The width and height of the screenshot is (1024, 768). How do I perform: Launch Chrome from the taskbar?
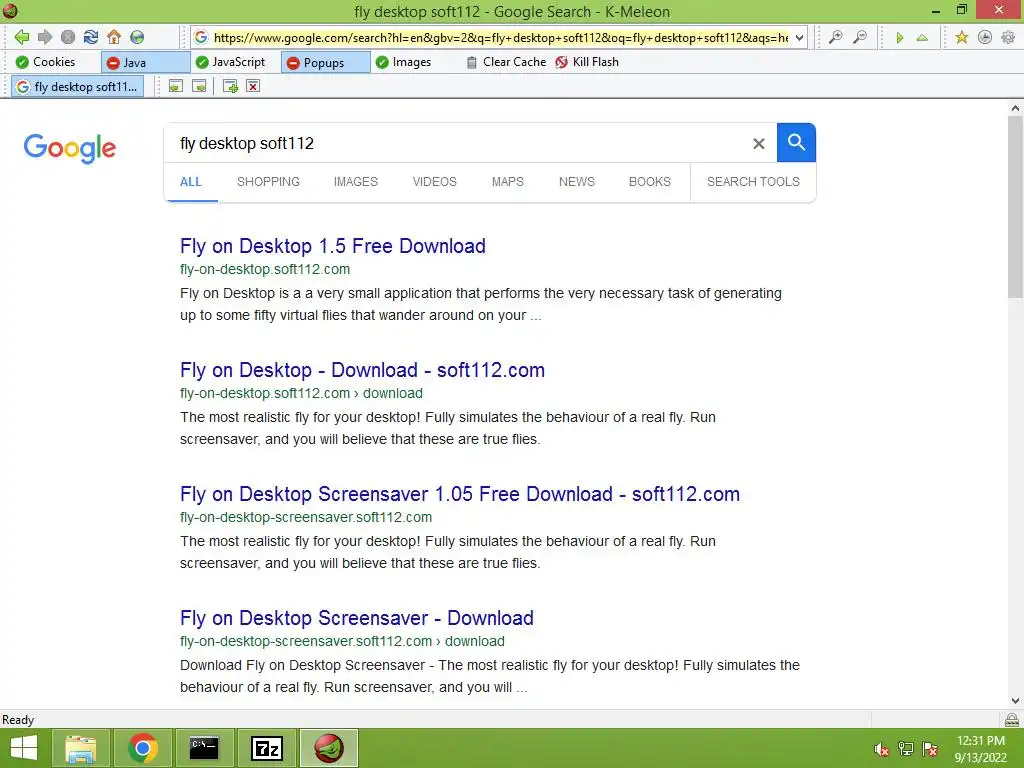click(142, 748)
